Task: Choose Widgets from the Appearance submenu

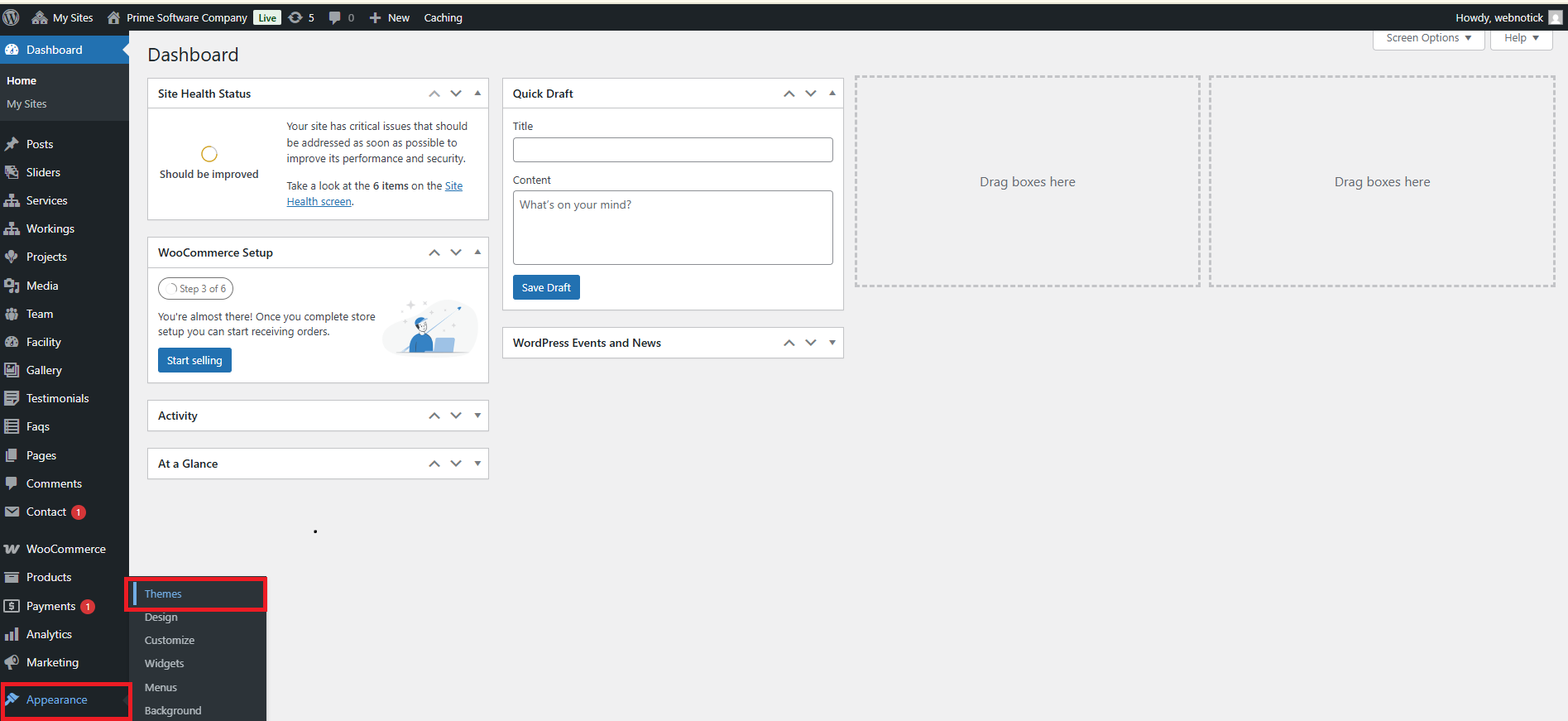Action: point(164,663)
